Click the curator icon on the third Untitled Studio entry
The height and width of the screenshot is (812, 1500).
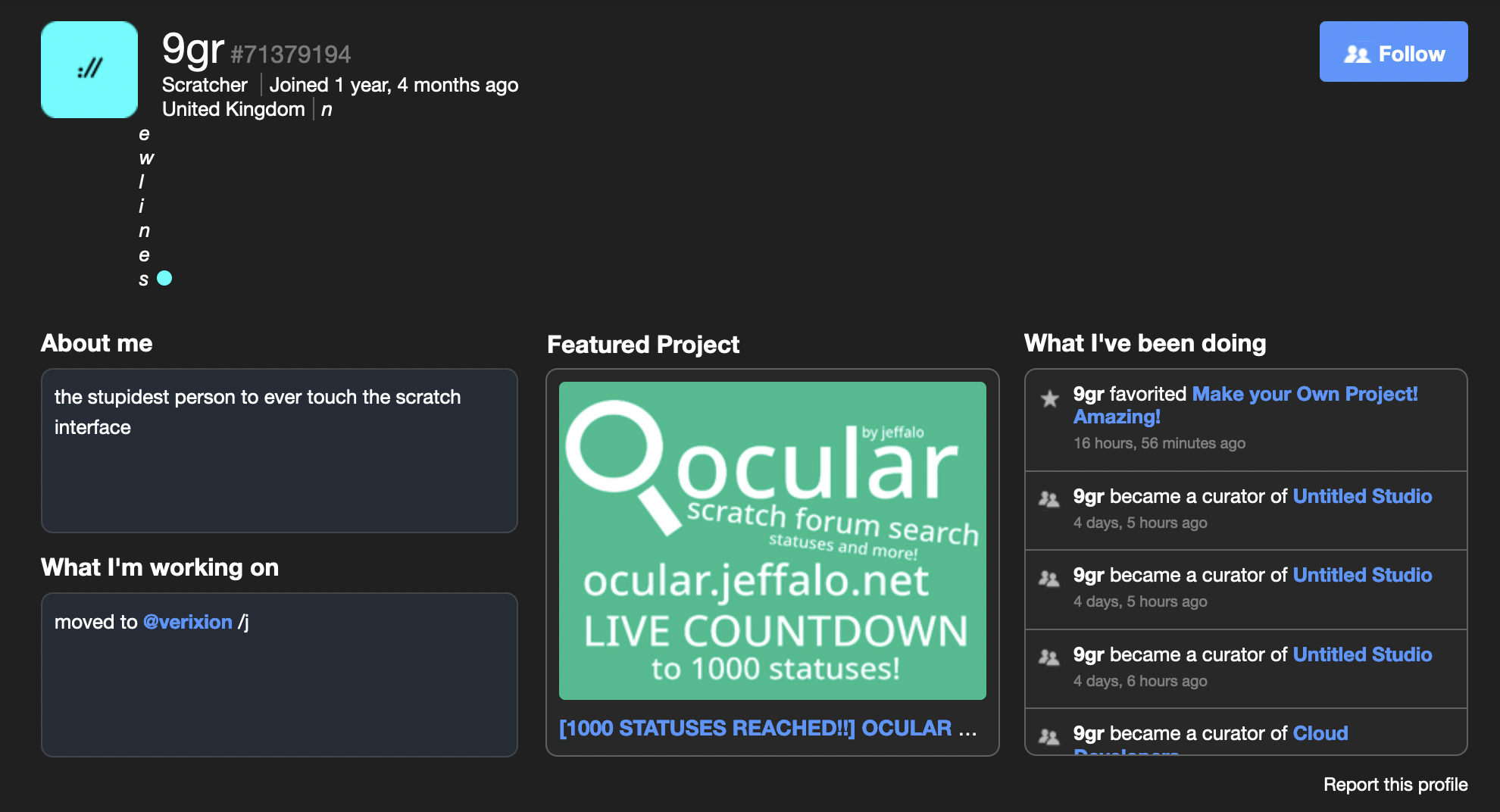tap(1051, 657)
